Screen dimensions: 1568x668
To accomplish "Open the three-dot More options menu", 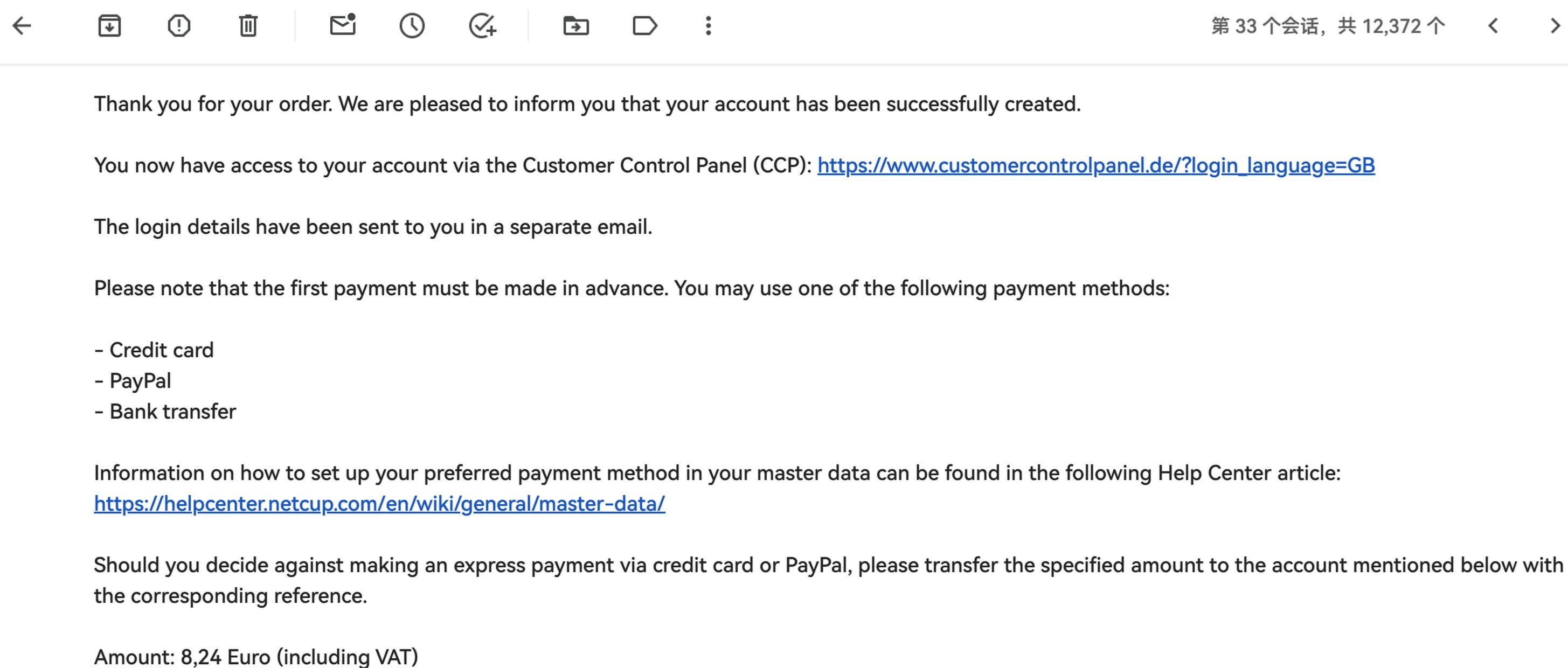I will coord(708,25).
